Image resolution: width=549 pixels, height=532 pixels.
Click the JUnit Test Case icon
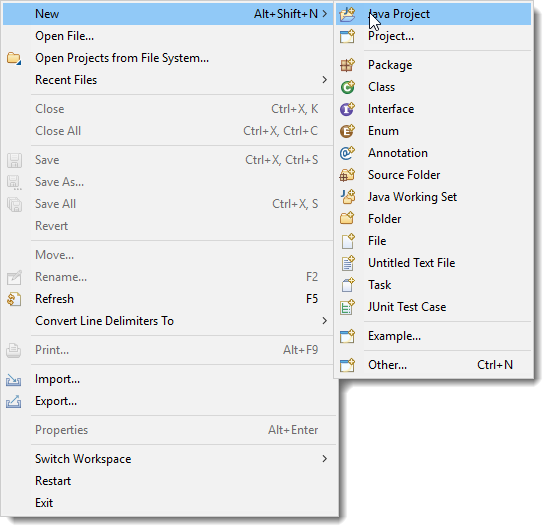(347, 307)
